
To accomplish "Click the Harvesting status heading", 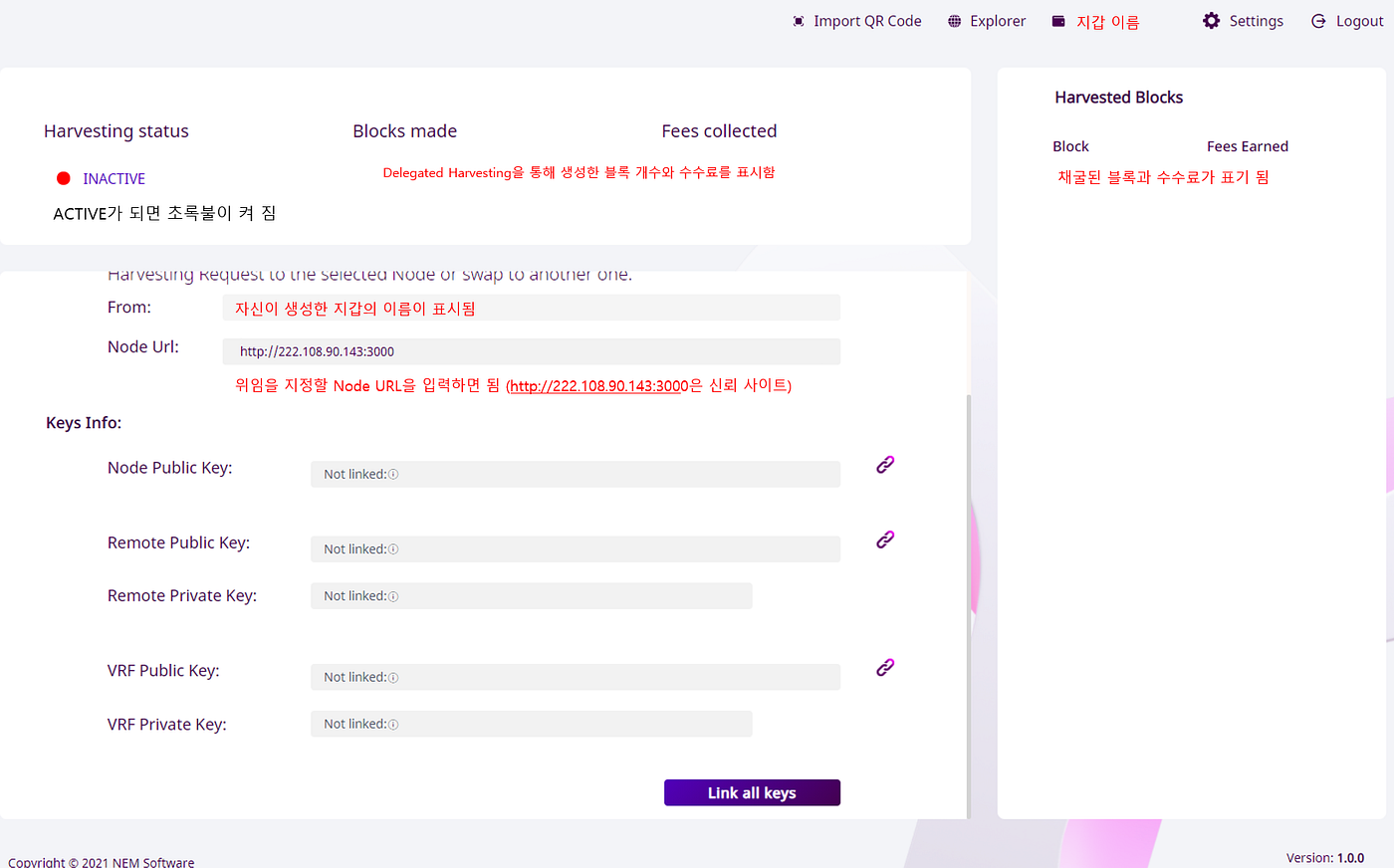I will [116, 131].
